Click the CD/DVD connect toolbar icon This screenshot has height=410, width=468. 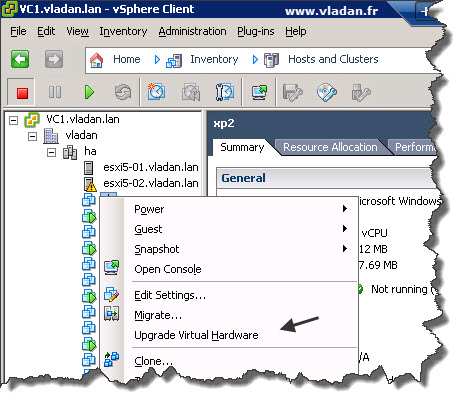(327, 92)
